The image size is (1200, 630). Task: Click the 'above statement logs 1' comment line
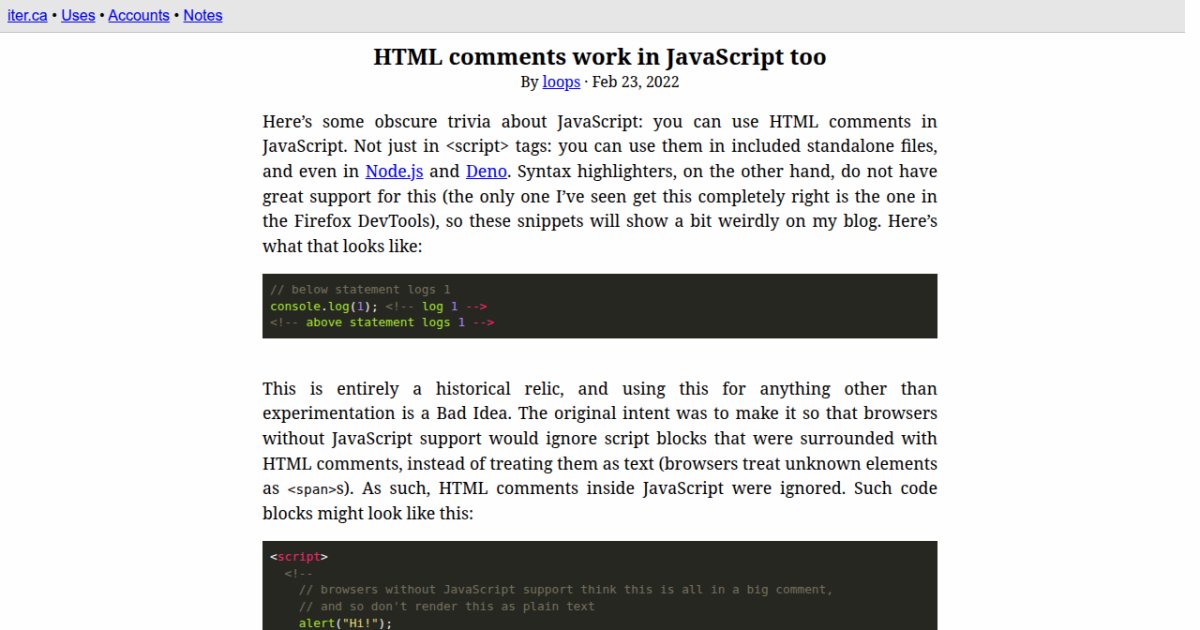382,323
